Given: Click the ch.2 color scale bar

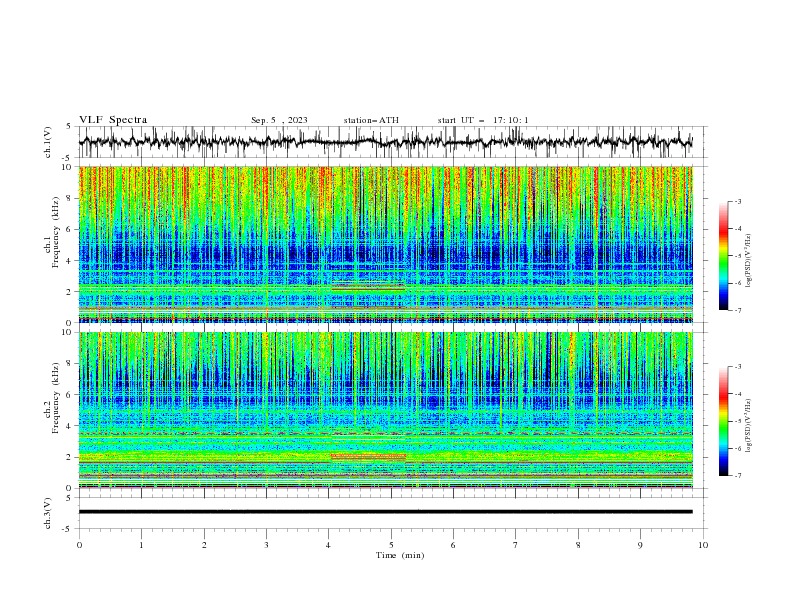Looking at the screenshot, I should tap(723, 421).
